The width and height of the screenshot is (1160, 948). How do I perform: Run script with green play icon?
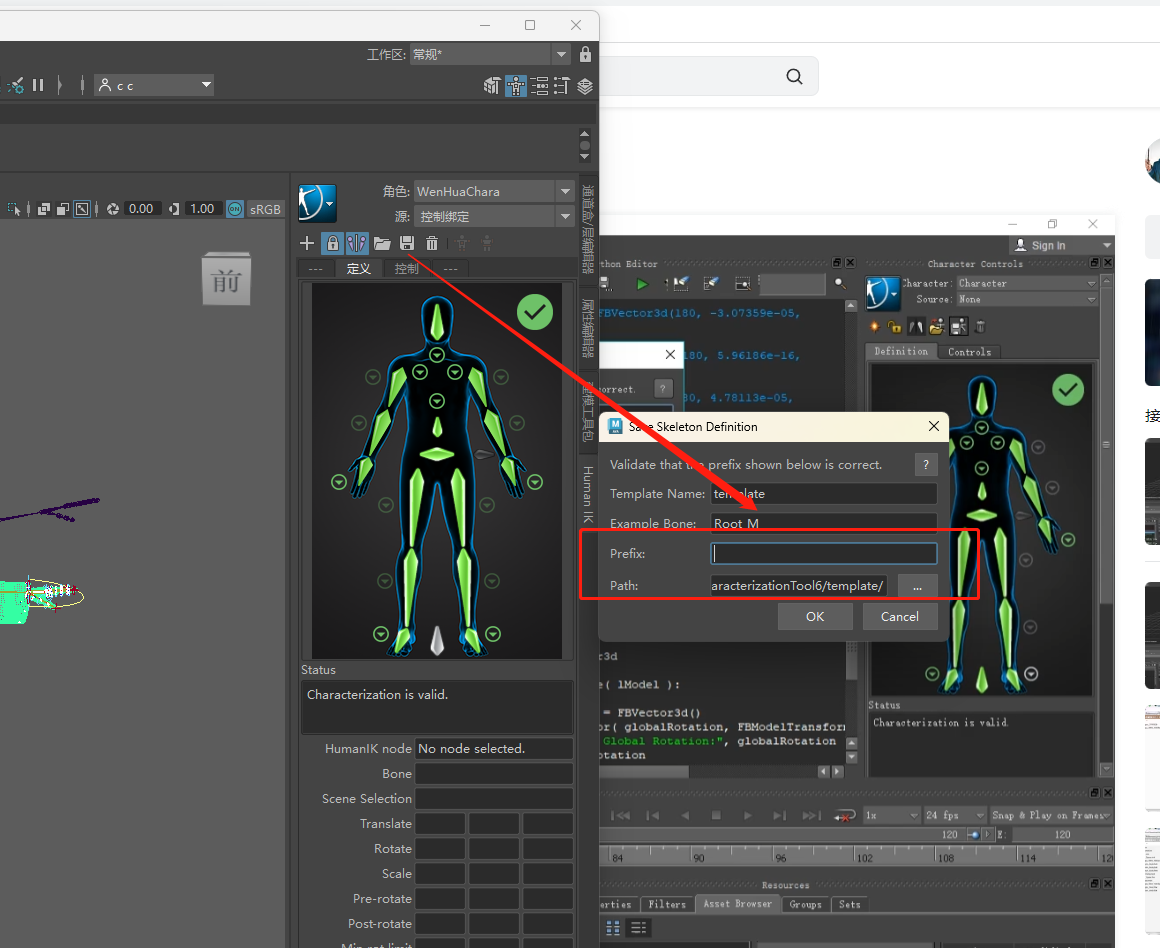(x=641, y=284)
